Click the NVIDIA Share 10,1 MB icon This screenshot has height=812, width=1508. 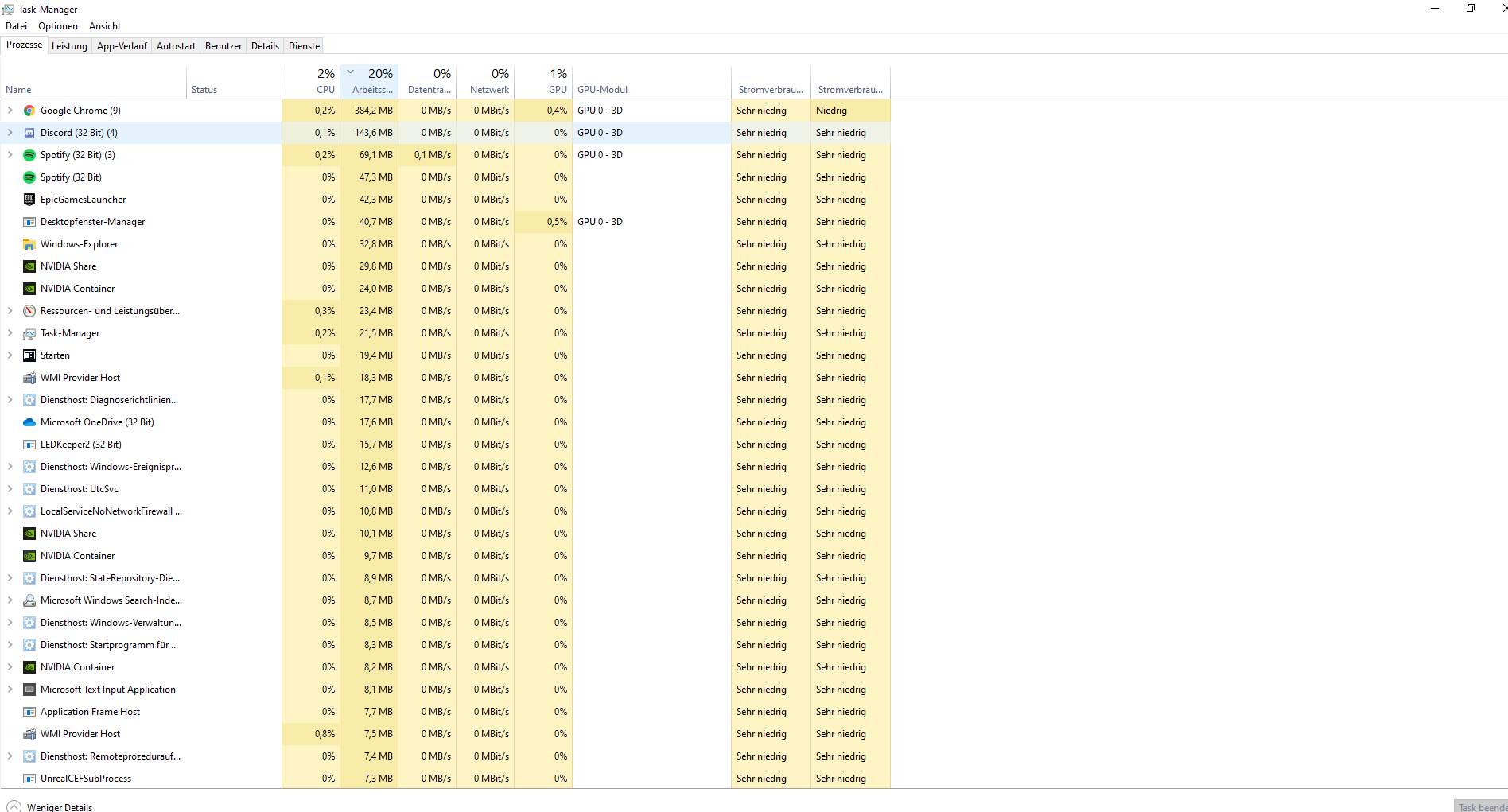(29, 534)
